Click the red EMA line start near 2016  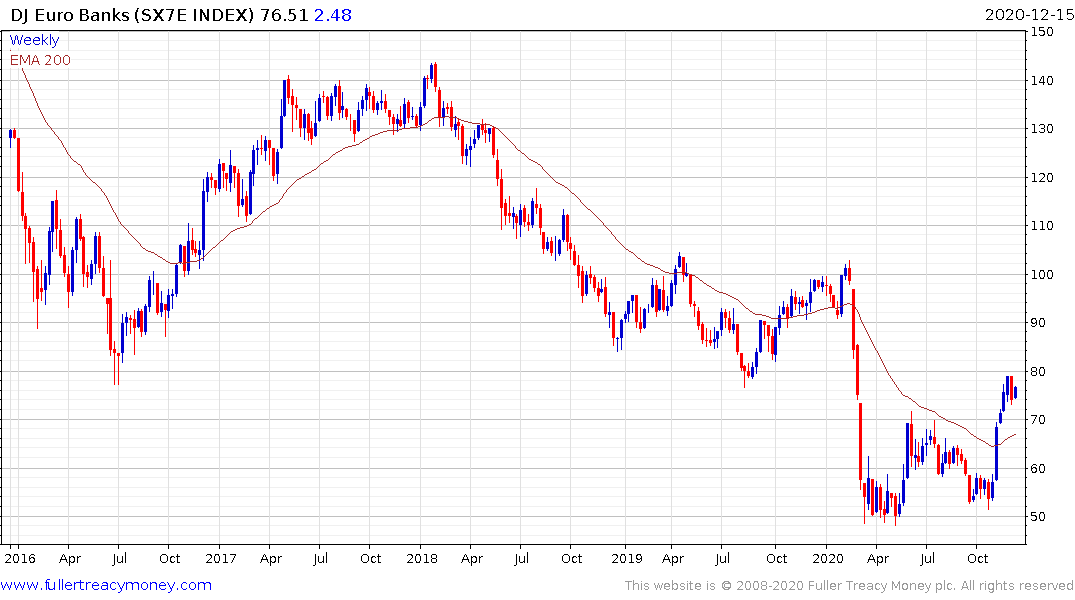pos(23,71)
